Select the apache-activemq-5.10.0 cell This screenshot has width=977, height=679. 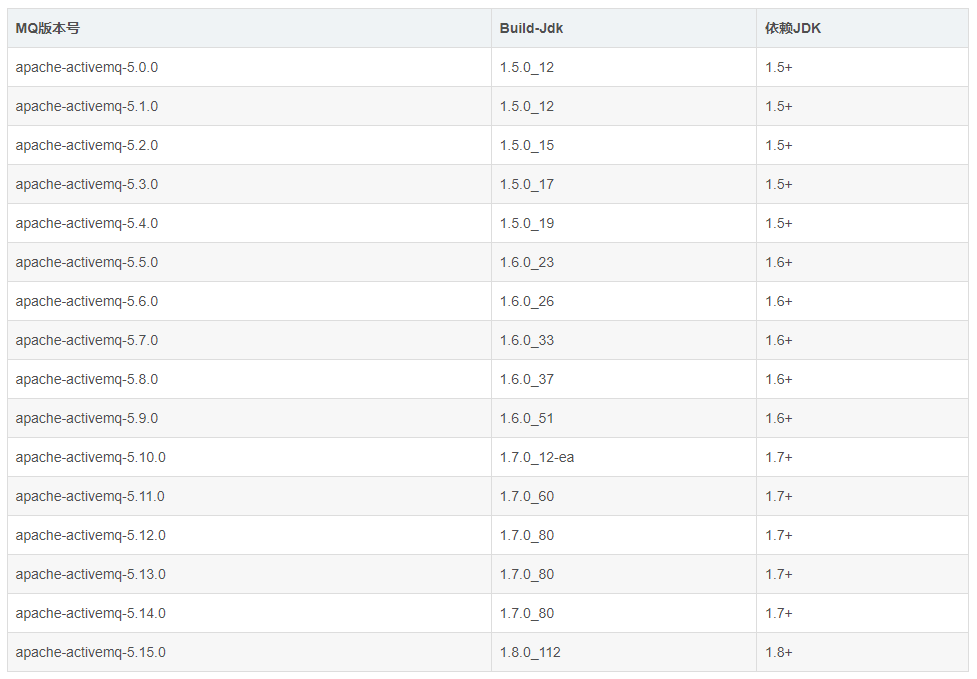point(249,457)
